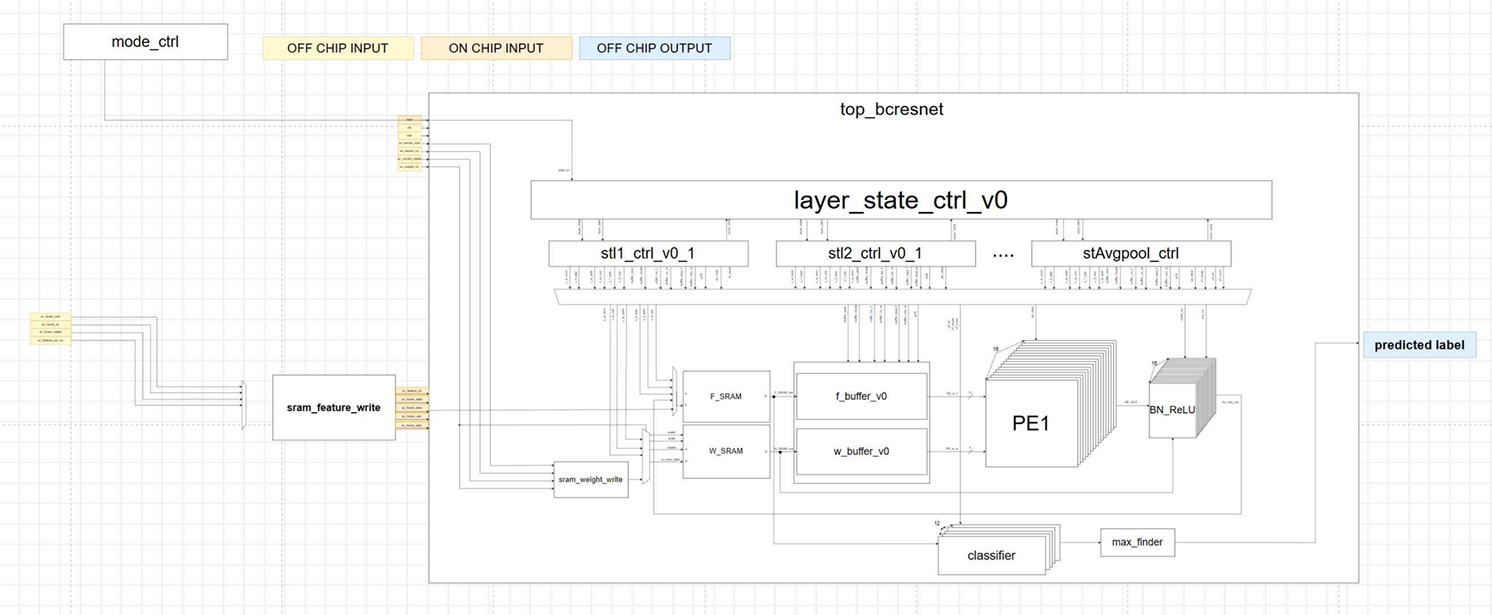Select the OFF CHIP OUTPUT legend box
Image resolution: width=1492 pixels, height=615 pixels.
coord(654,48)
